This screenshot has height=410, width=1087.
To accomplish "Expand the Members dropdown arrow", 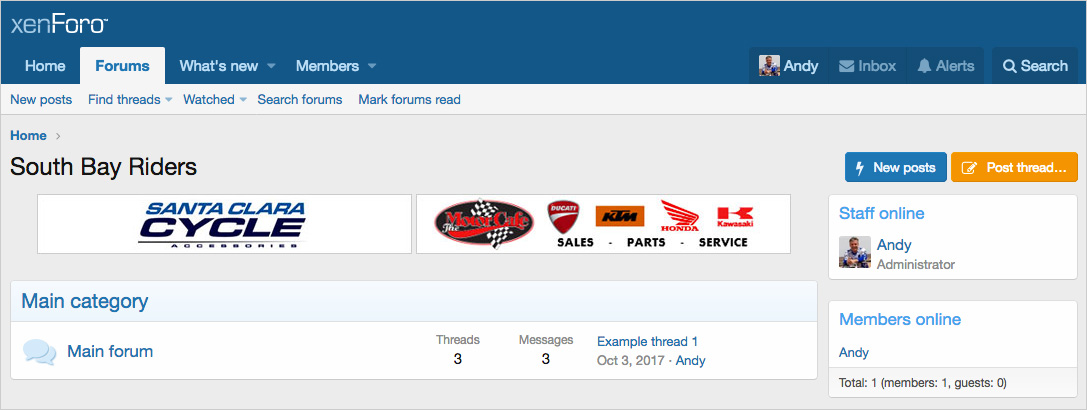I will (372, 66).
